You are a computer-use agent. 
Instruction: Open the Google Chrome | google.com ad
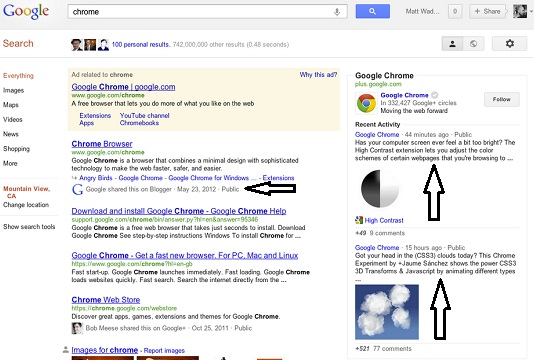pyautogui.click(x=123, y=87)
